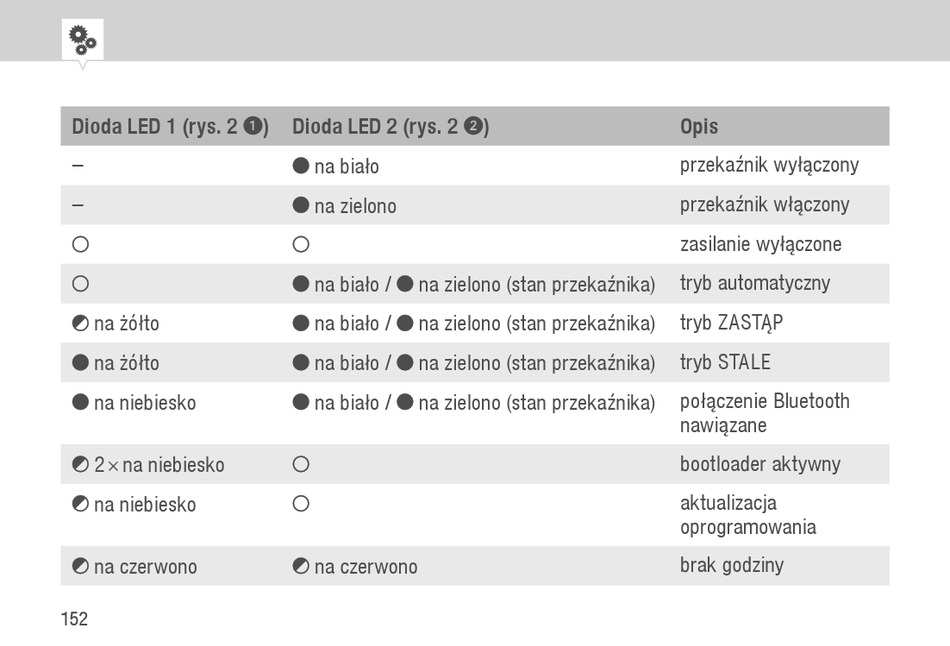Click page number 152
This screenshot has width=950, height=646.
point(74,619)
